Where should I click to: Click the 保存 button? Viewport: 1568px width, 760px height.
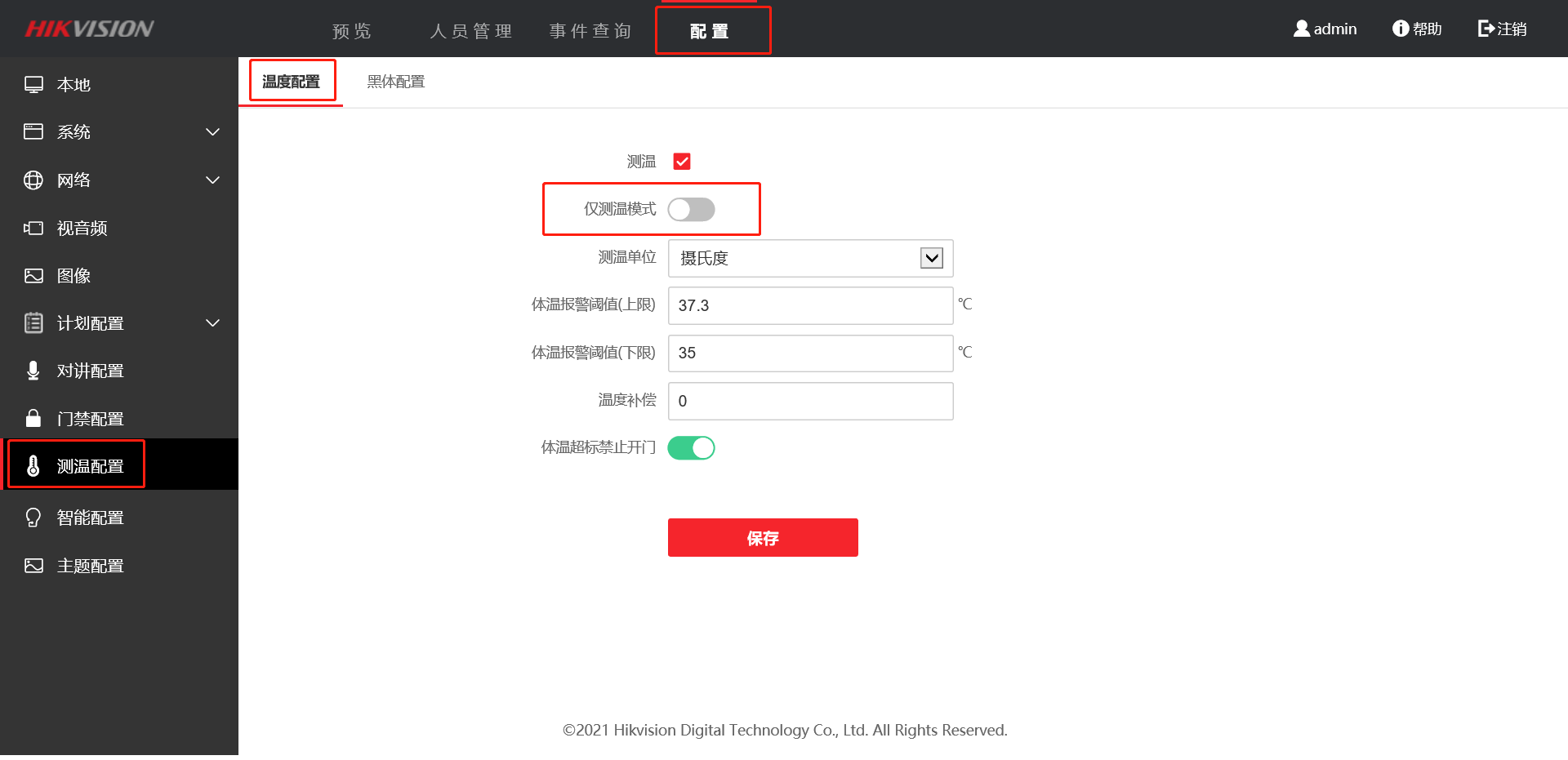point(763,538)
